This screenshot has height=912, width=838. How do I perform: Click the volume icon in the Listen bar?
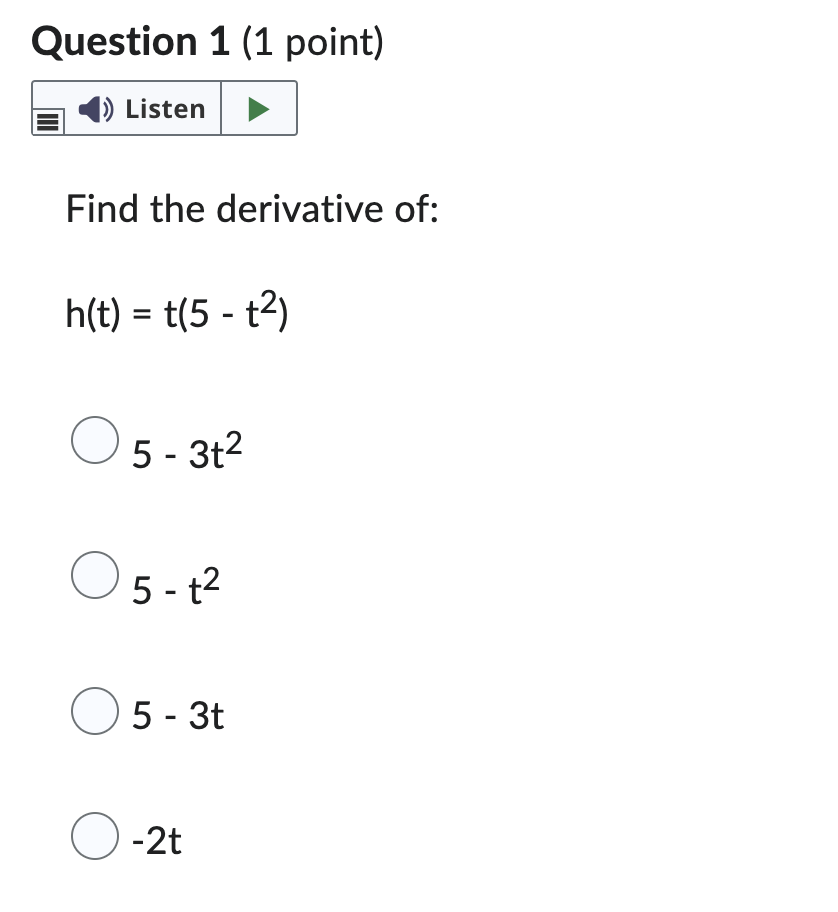[95, 108]
